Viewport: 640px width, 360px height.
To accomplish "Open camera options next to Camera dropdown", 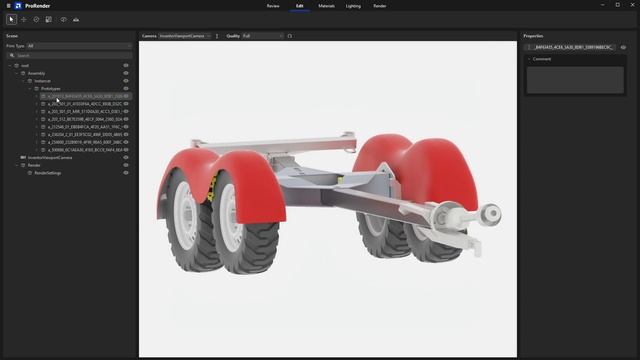I will 217,36.
